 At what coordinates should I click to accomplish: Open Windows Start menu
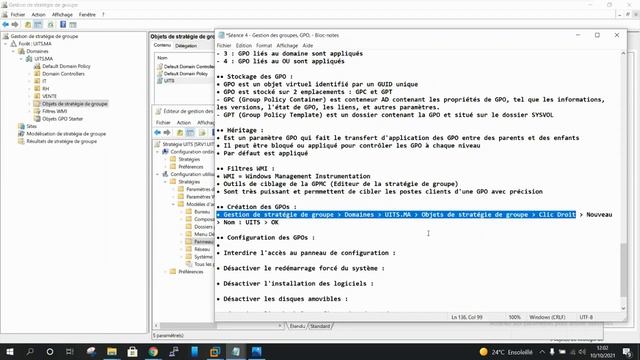coord(9,351)
